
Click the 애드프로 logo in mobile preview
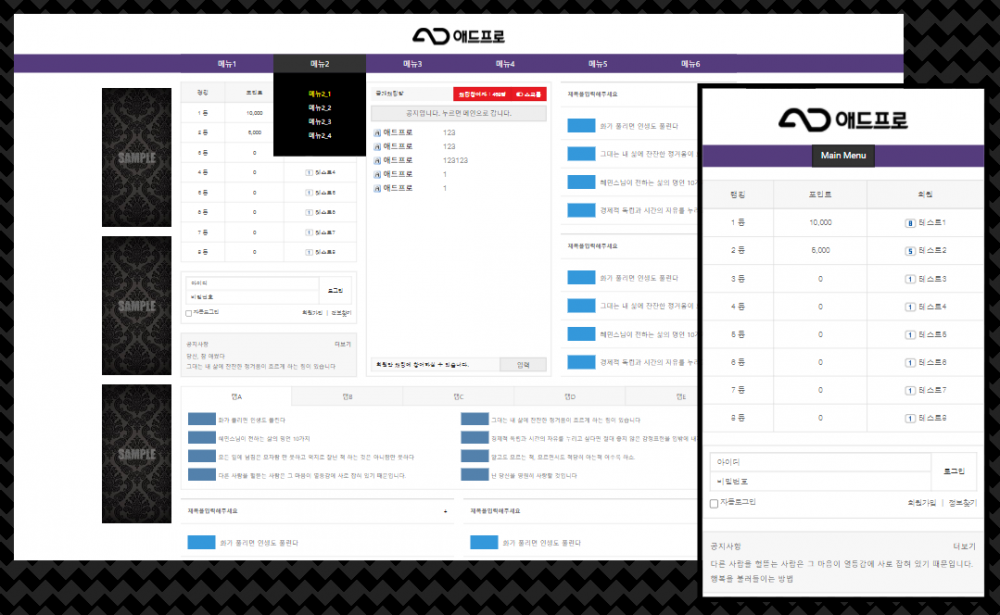pyautogui.click(x=843, y=120)
